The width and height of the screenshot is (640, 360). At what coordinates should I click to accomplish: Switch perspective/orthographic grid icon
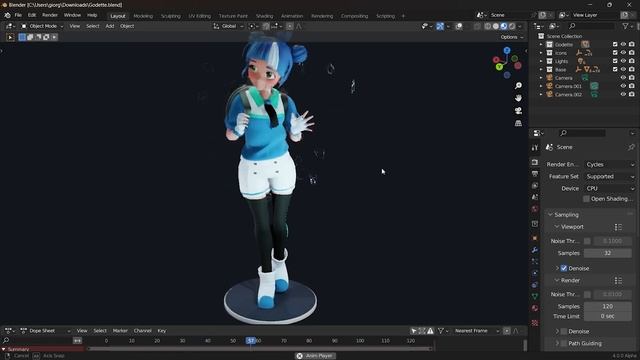tap(518, 123)
